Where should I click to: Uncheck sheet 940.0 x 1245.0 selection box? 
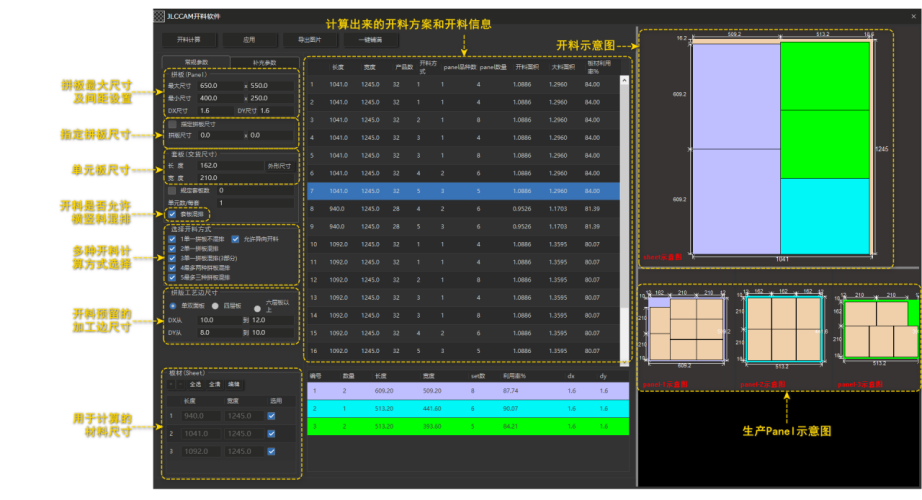pos(271,416)
